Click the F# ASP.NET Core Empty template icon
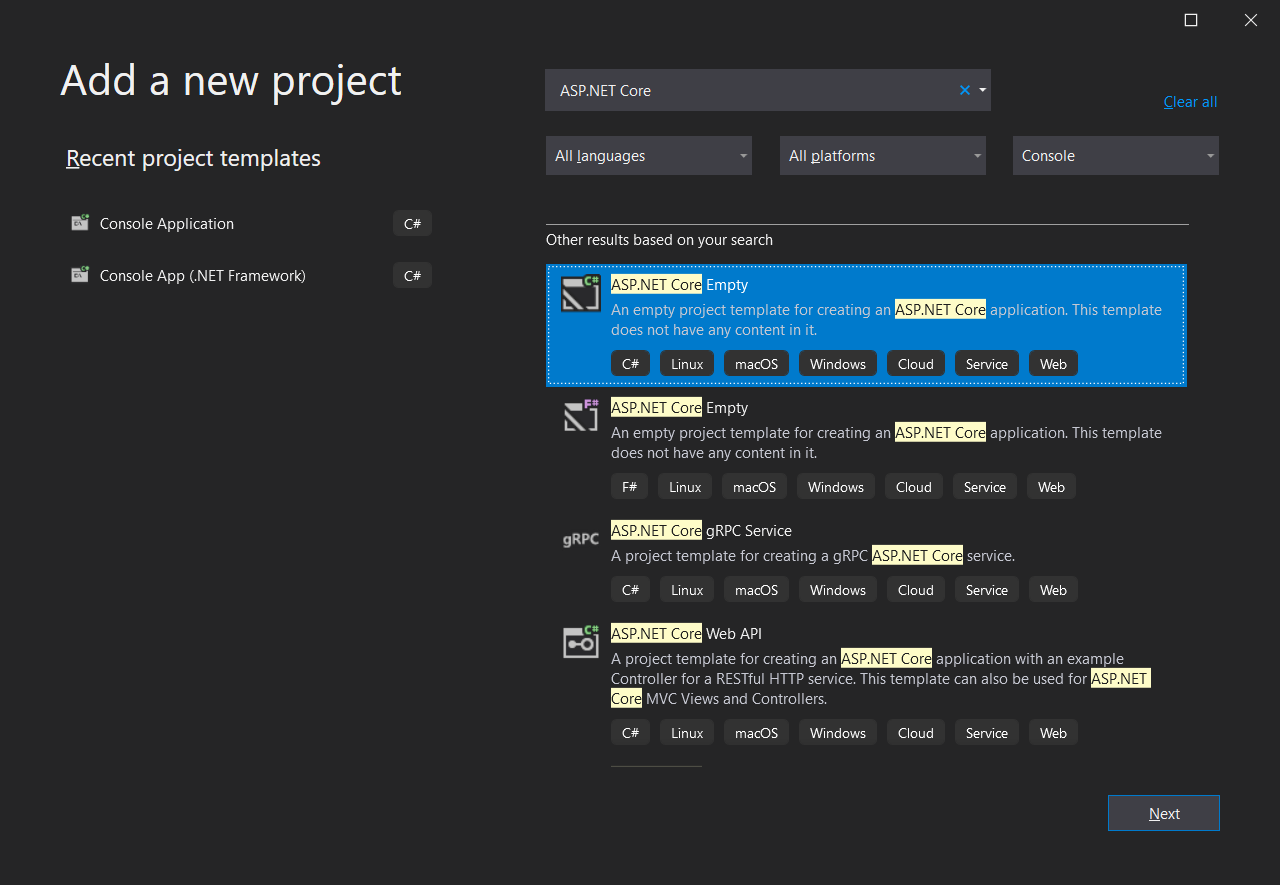This screenshot has width=1280, height=885. pyautogui.click(x=581, y=415)
